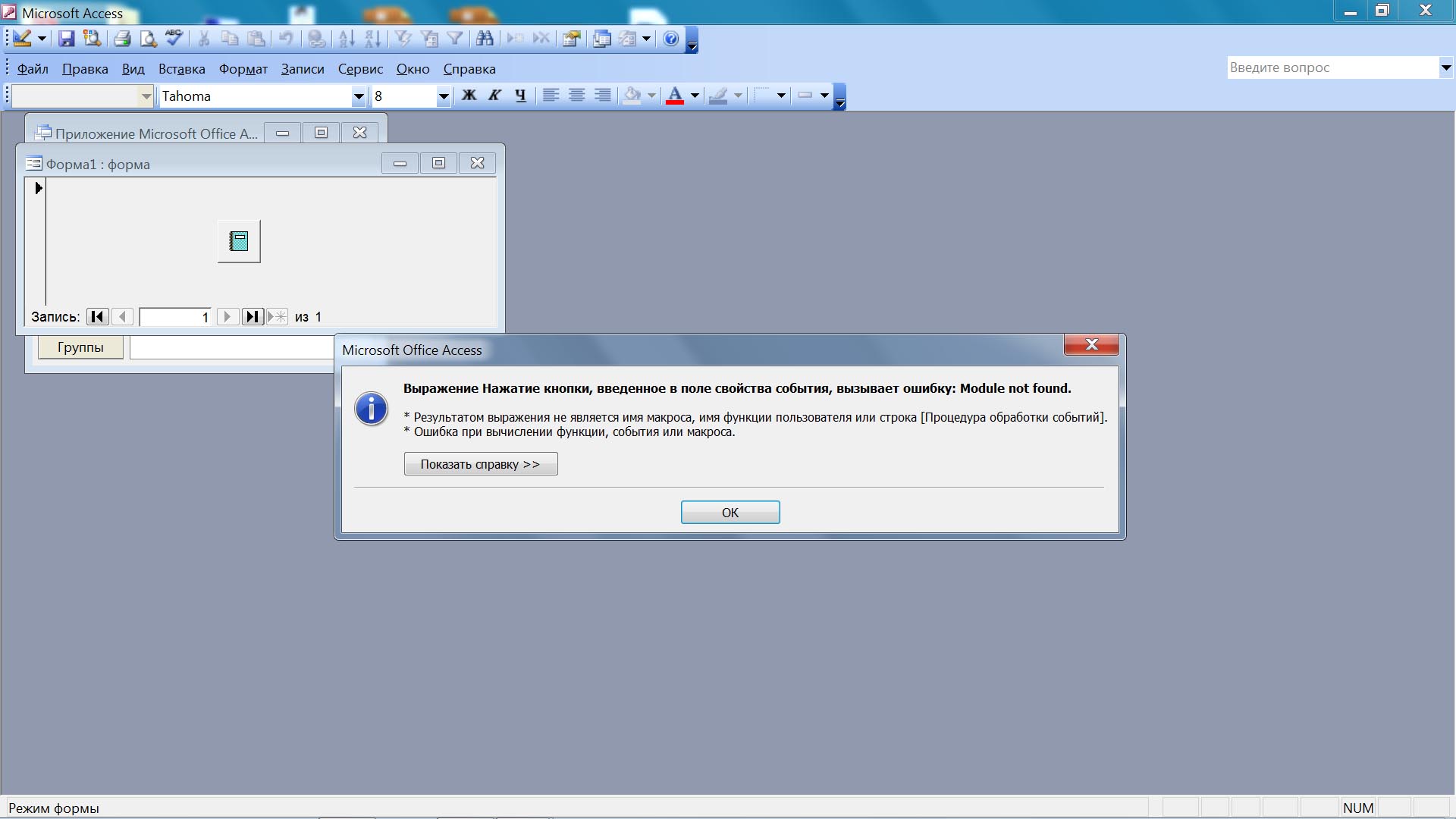
Task: Open the Сервис menu
Action: [360, 69]
